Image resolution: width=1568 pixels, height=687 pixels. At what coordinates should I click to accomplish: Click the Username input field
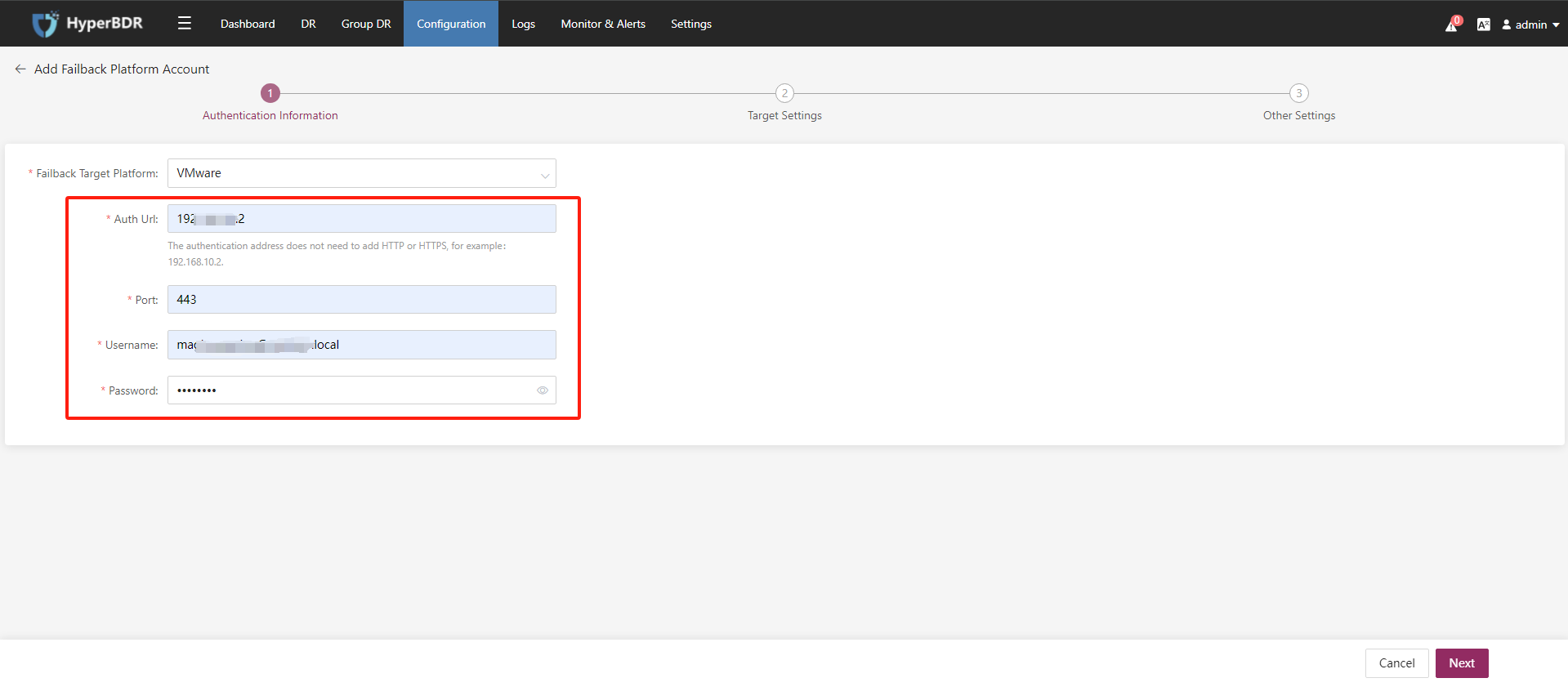(362, 345)
